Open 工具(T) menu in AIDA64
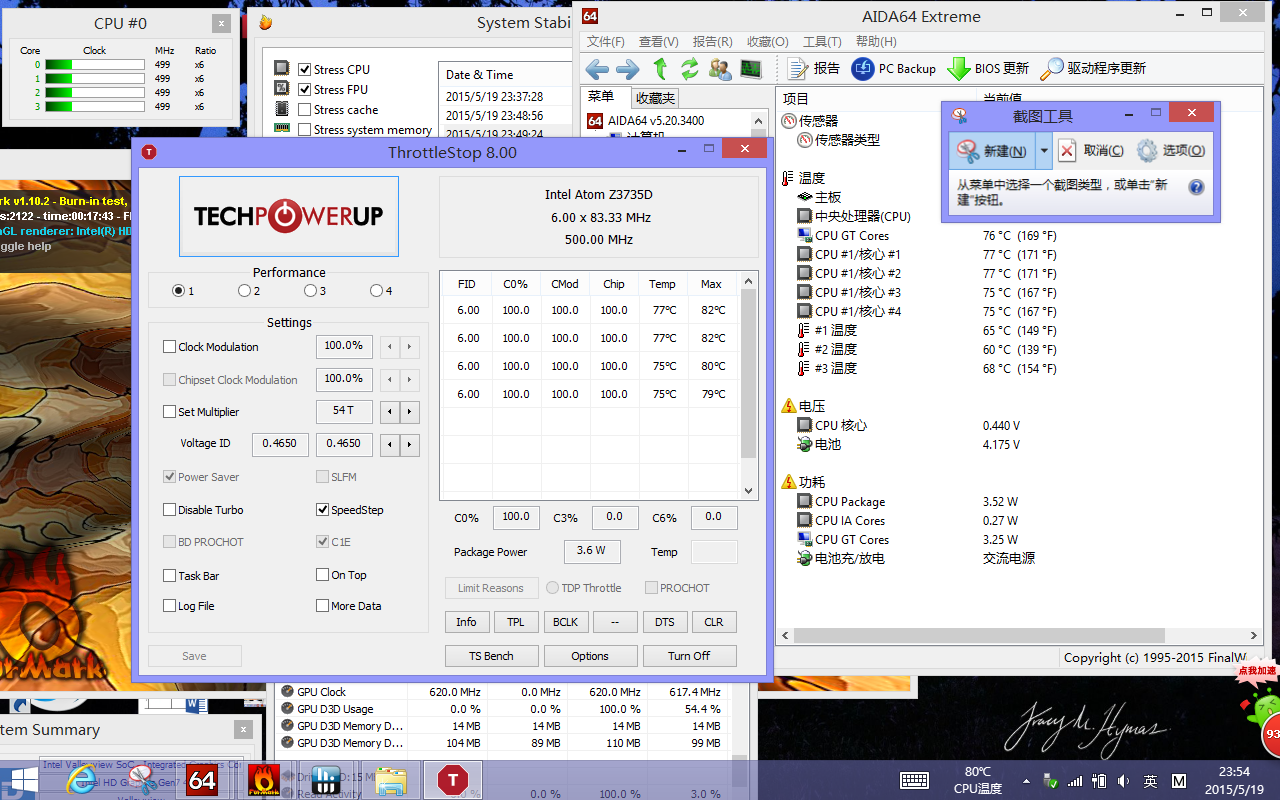Screen dimensions: 1280x800 pos(822,42)
